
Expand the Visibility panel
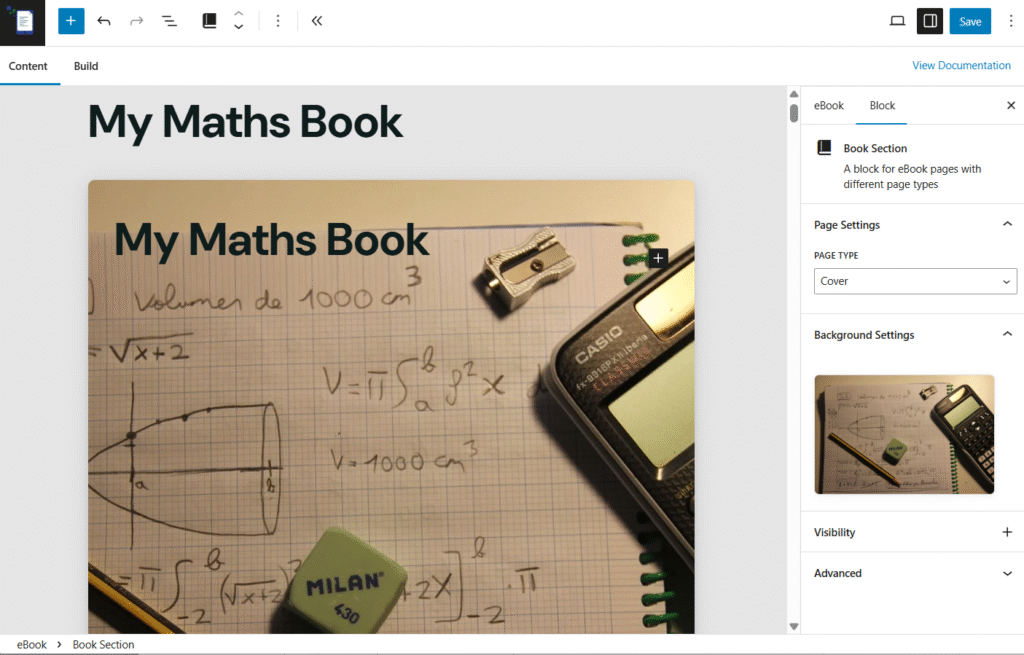(1007, 532)
